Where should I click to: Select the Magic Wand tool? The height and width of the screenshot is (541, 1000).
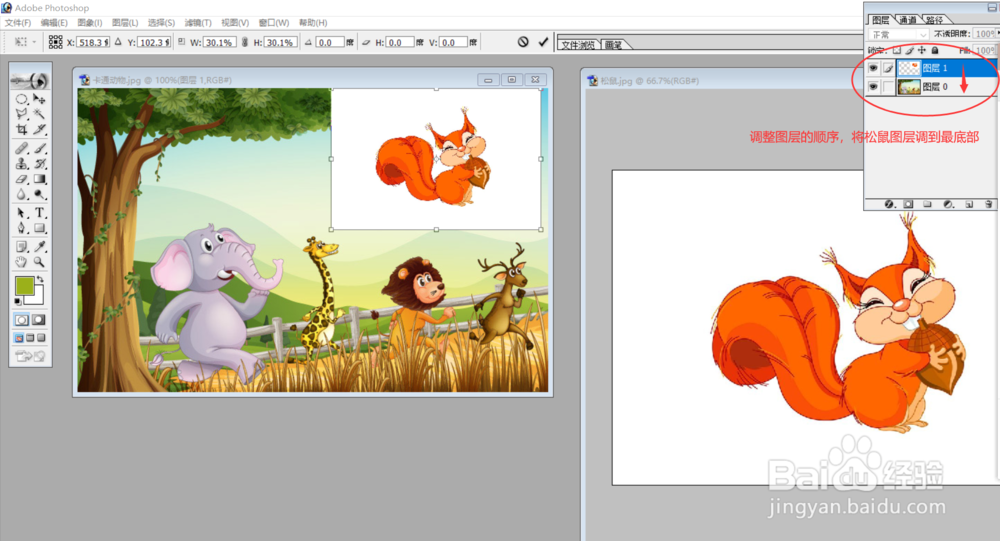pos(40,114)
